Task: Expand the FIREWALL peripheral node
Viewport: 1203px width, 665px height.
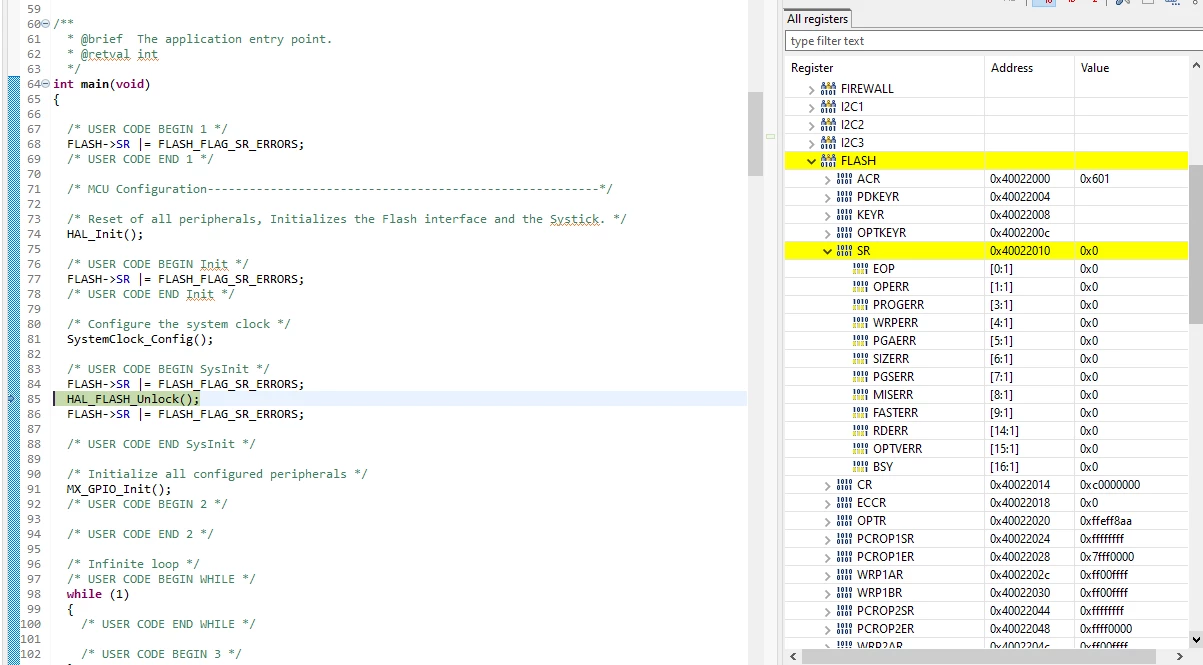Action: 811,88
